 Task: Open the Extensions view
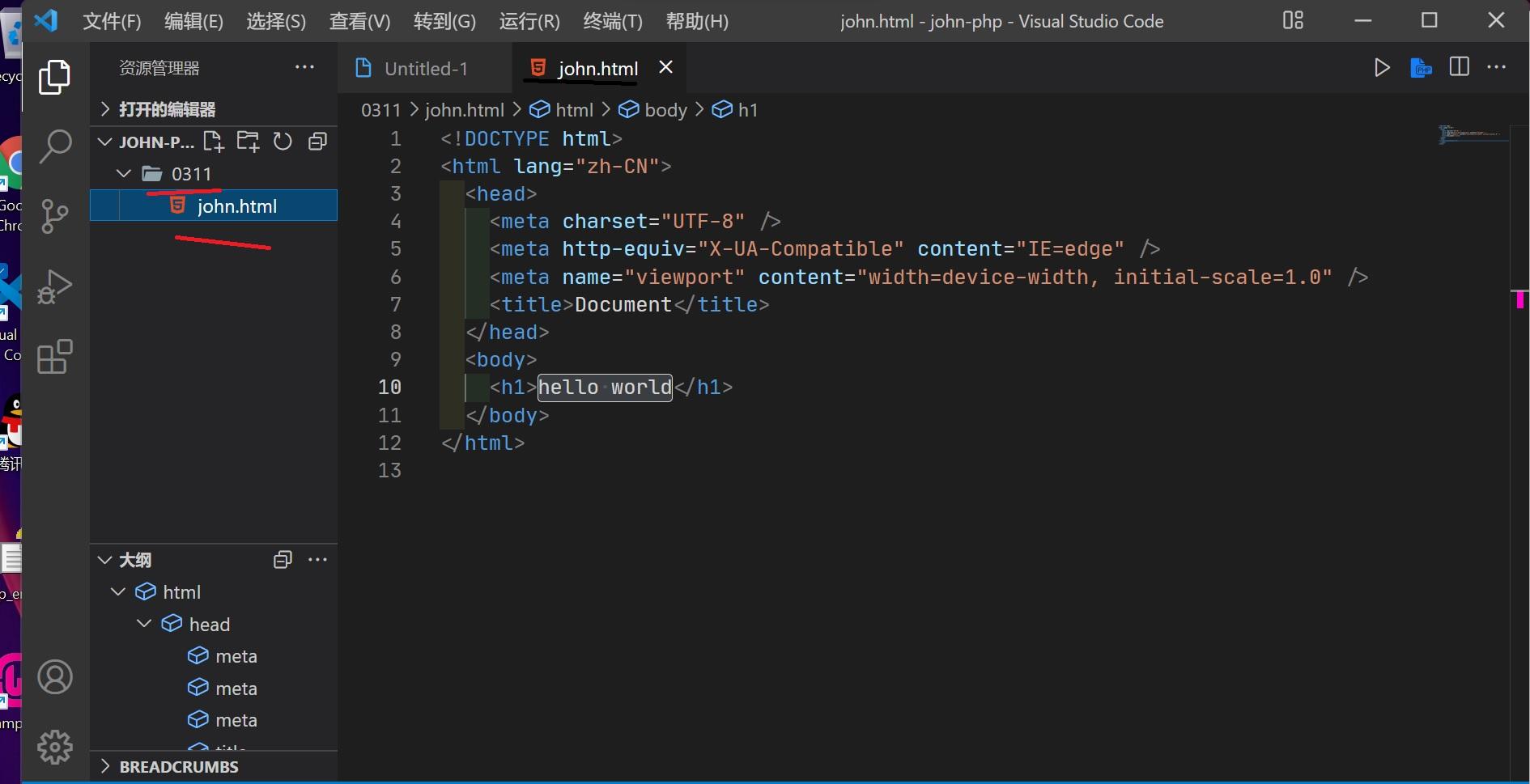54,357
